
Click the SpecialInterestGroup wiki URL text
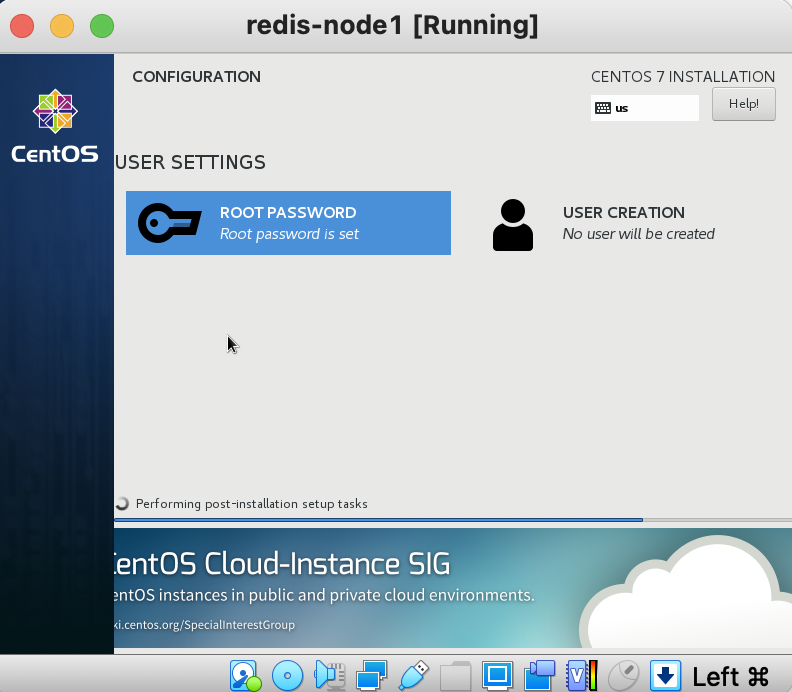coord(205,625)
